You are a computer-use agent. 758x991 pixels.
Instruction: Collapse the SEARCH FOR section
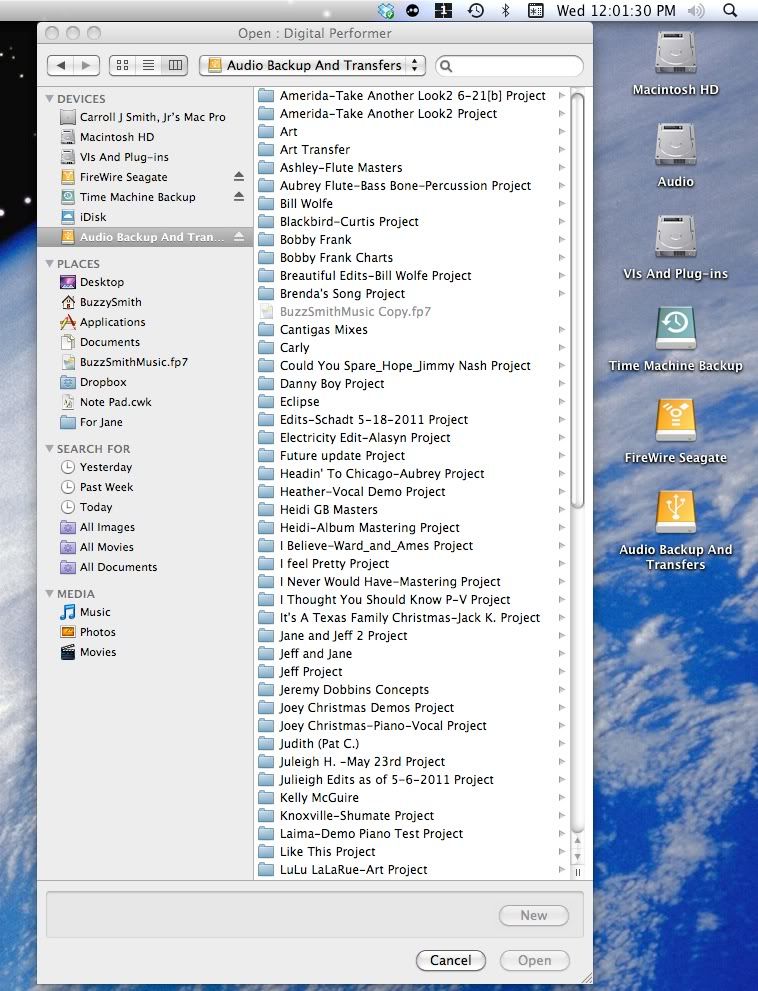tap(49, 448)
